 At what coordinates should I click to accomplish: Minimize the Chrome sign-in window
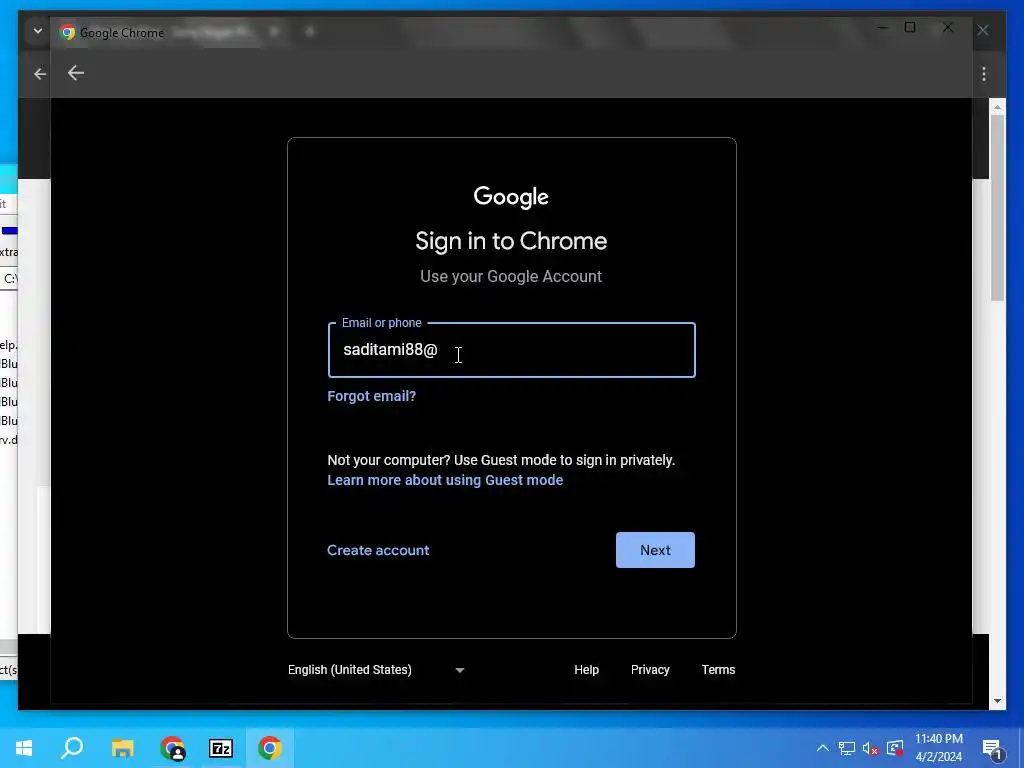pos(882,27)
